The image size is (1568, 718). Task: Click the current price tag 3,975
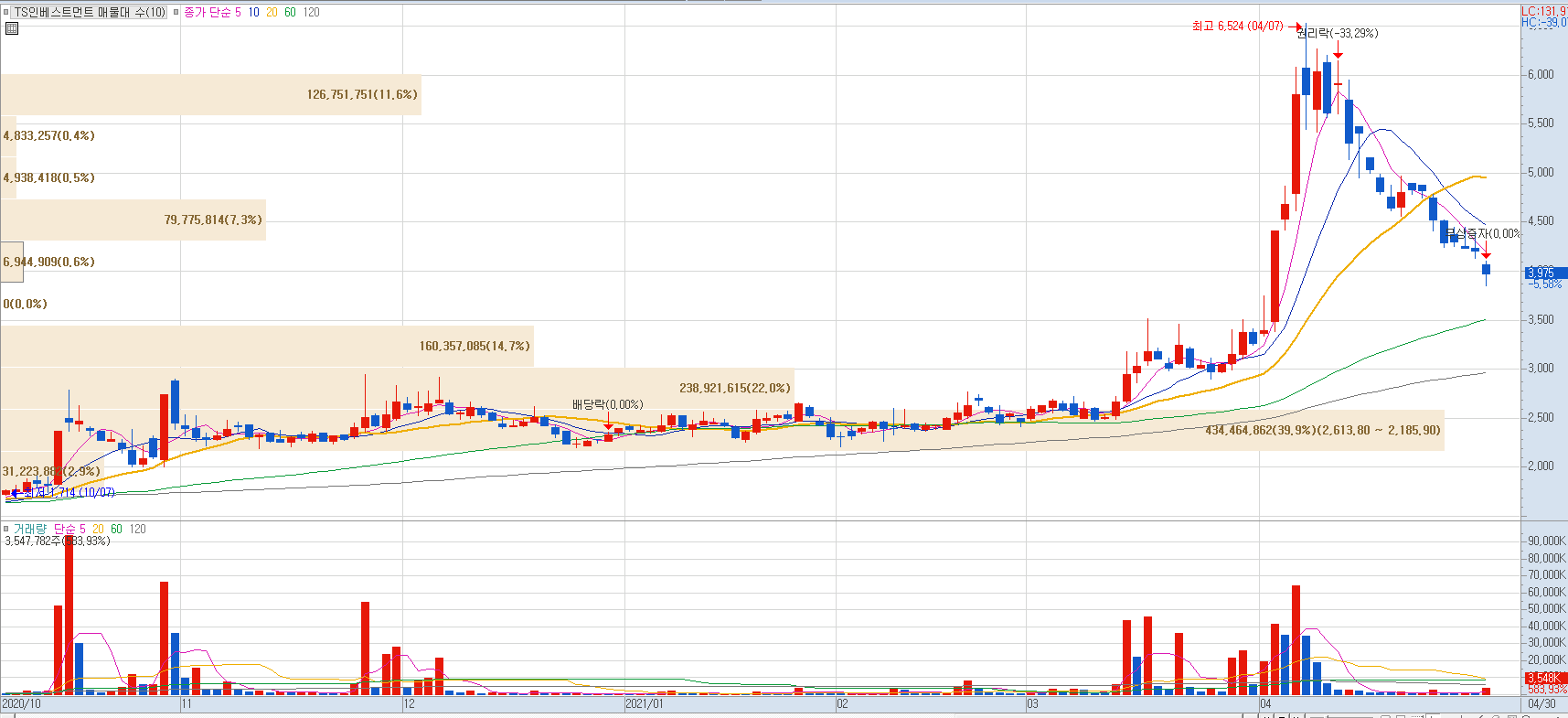click(1545, 273)
